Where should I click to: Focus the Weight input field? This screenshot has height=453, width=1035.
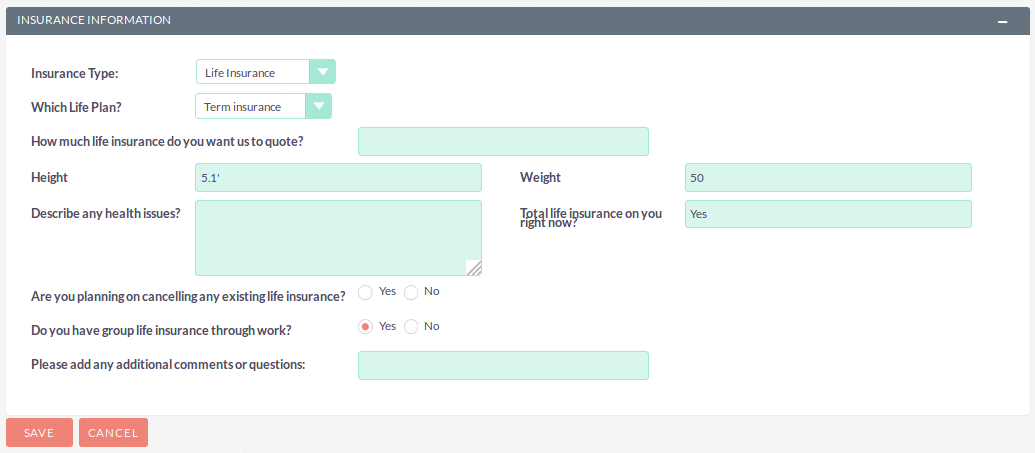click(x=828, y=178)
